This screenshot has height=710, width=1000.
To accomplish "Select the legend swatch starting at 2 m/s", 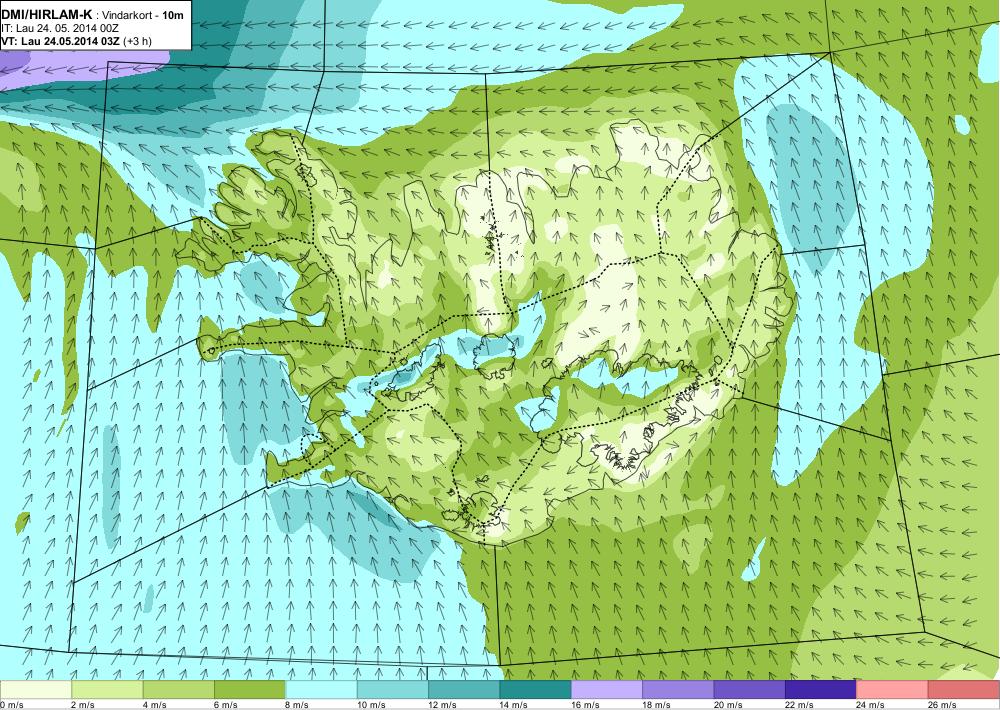I will 107,690.
